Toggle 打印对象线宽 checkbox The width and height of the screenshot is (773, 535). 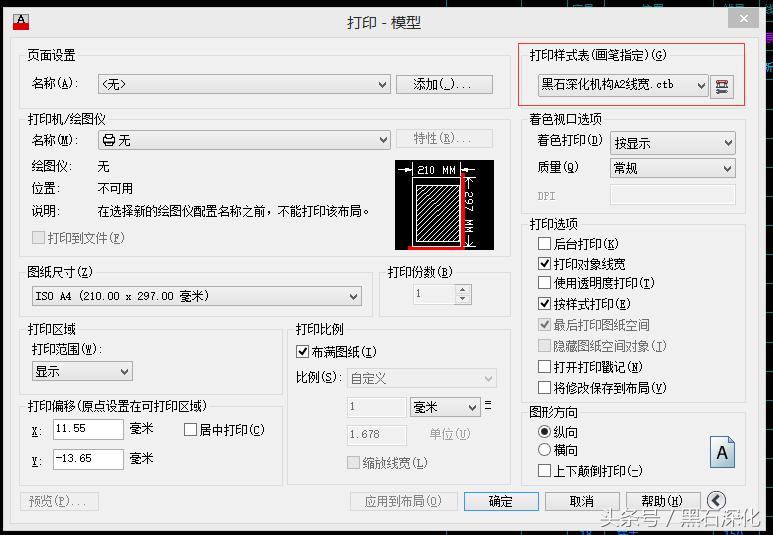pyautogui.click(x=544, y=263)
